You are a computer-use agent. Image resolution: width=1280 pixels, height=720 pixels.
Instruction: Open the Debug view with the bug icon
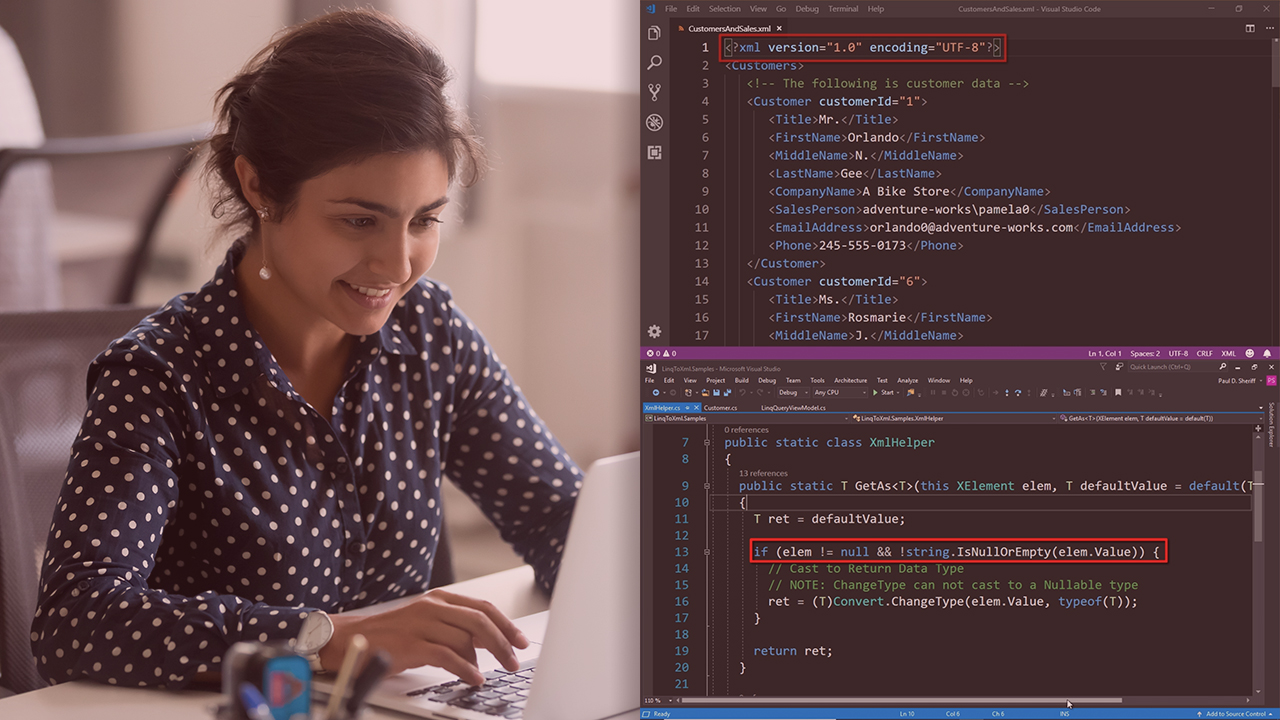(x=655, y=122)
